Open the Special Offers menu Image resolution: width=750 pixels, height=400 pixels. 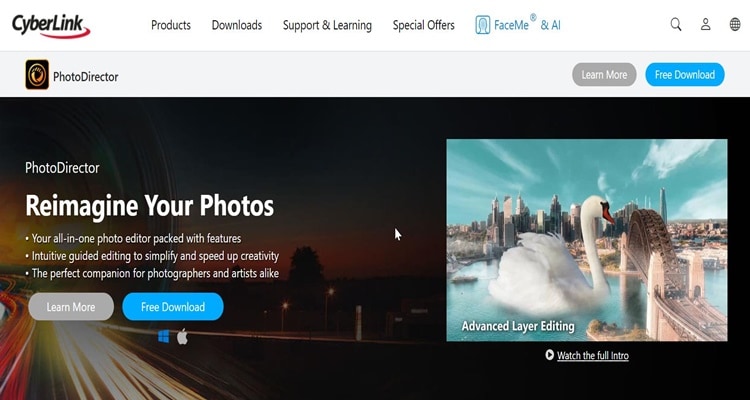point(423,25)
